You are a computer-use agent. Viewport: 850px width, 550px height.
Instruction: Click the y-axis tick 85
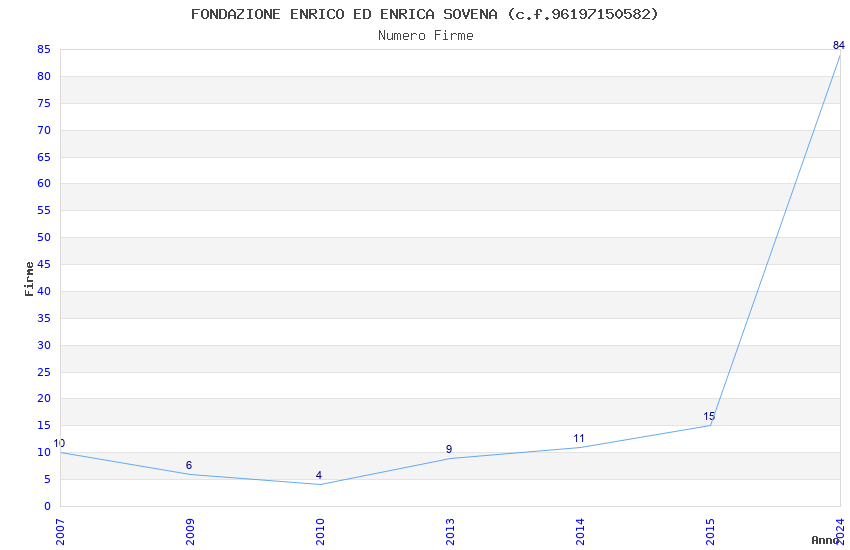pyautogui.click(x=44, y=49)
